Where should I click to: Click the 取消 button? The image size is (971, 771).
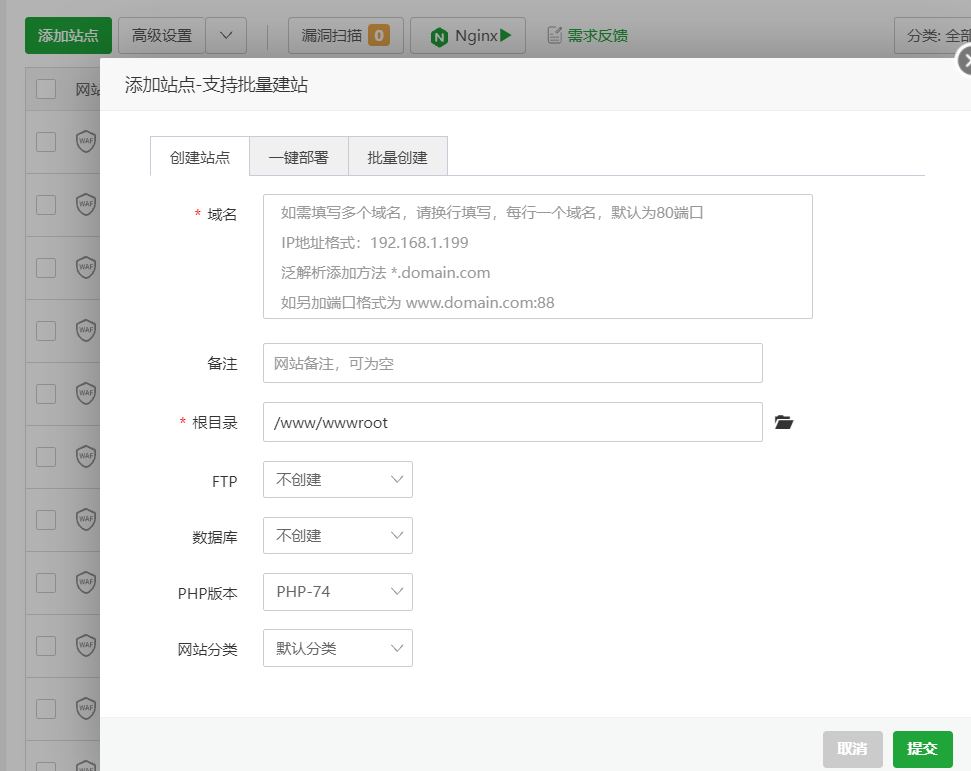852,749
